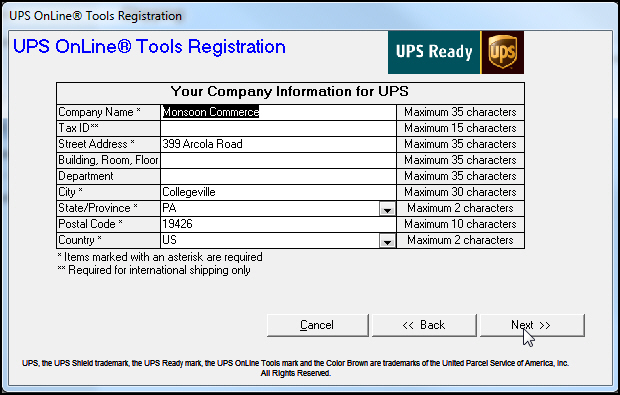Viewport: 620px width, 395px height.
Task: Click 'Maximum 2 characters' in Country row
Action: pyautogui.click(x=460, y=240)
